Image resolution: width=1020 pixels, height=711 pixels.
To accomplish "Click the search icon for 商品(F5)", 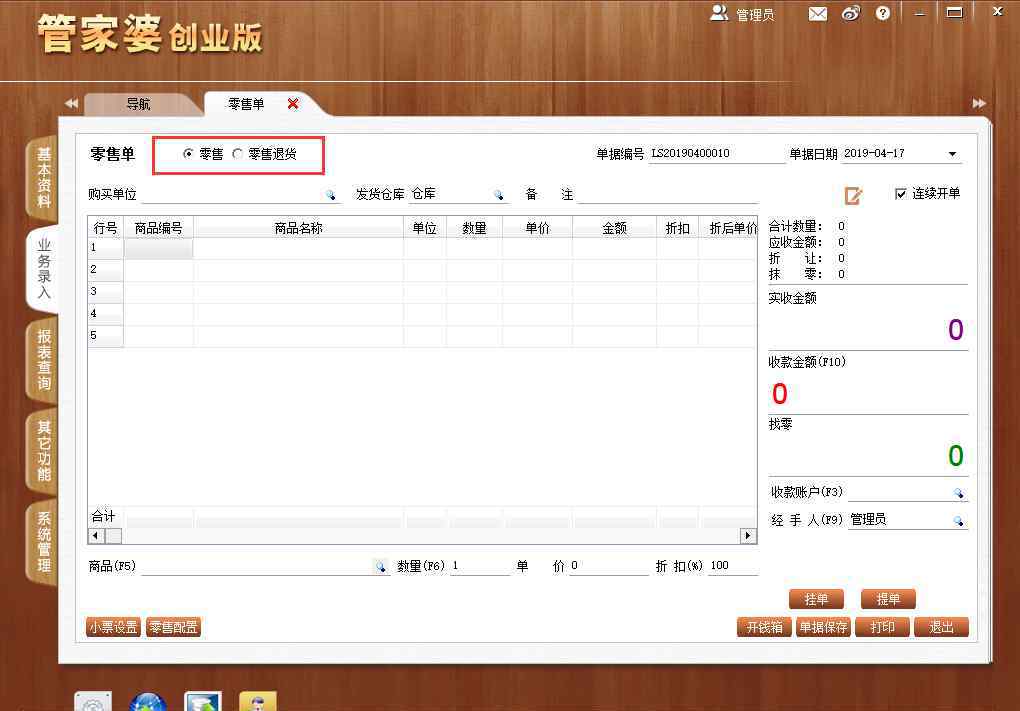I will pos(381,567).
